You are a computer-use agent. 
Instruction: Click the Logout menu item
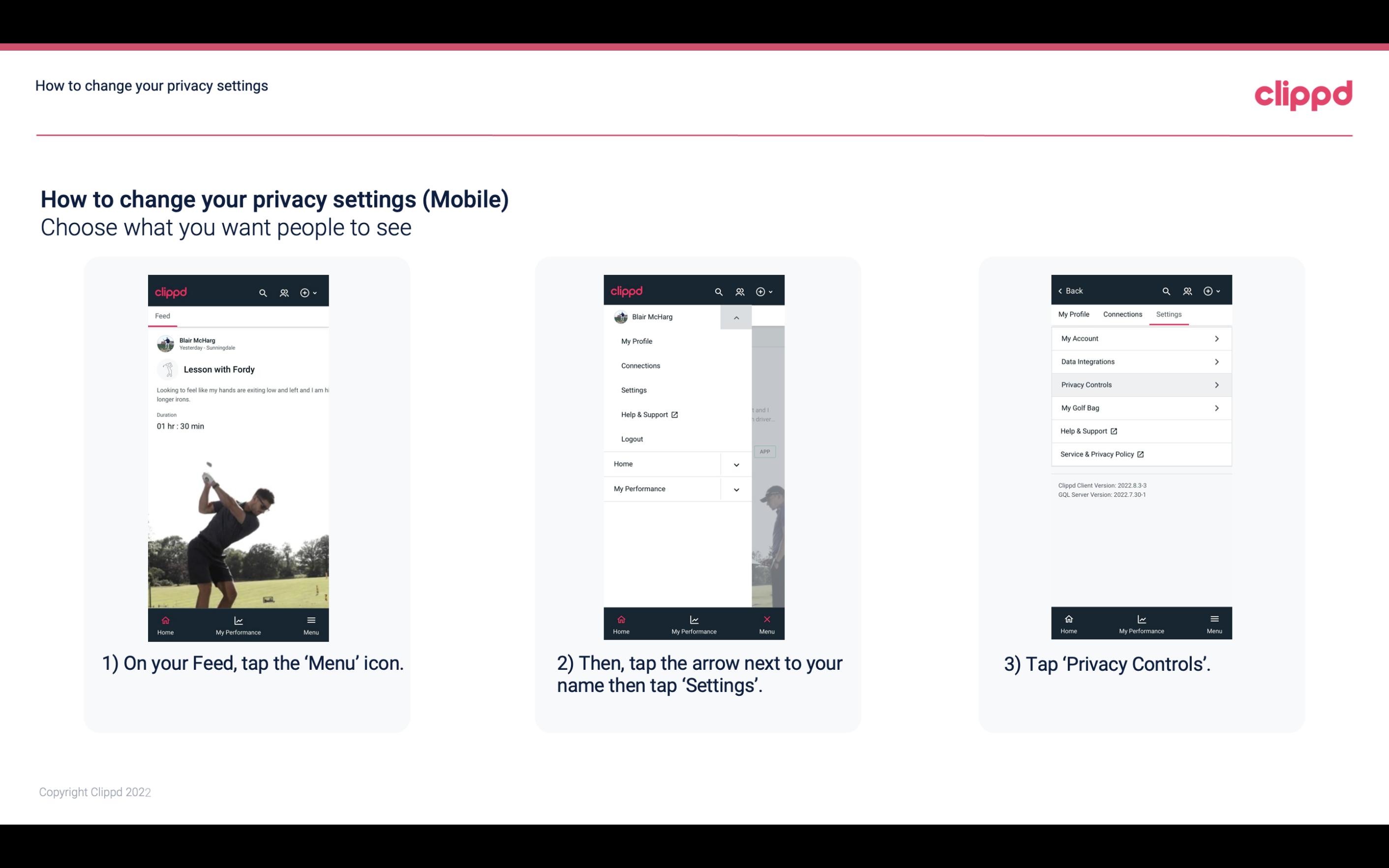click(x=631, y=439)
